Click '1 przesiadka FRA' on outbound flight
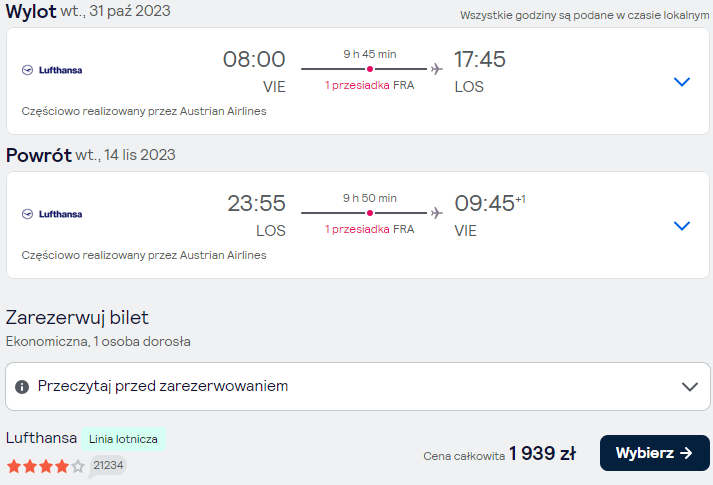The width and height of the screenshot is (713, 485). (x=369, y=85)
